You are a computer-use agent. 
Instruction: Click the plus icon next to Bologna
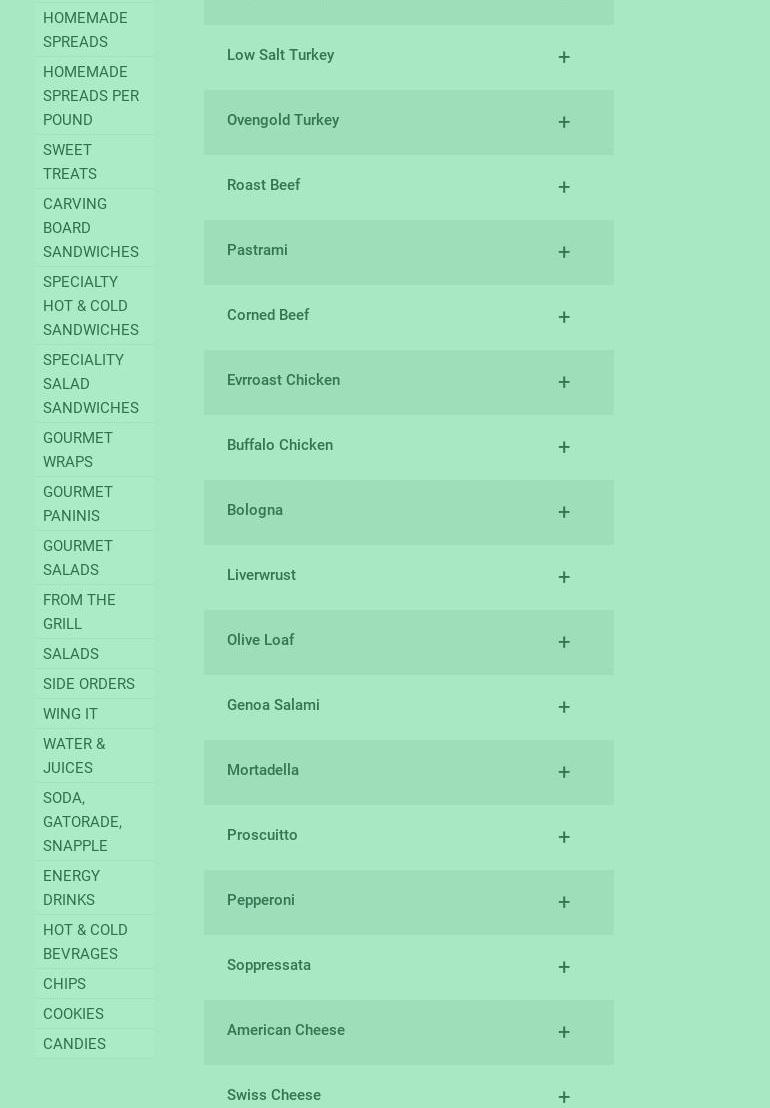[x=564, y=512]
